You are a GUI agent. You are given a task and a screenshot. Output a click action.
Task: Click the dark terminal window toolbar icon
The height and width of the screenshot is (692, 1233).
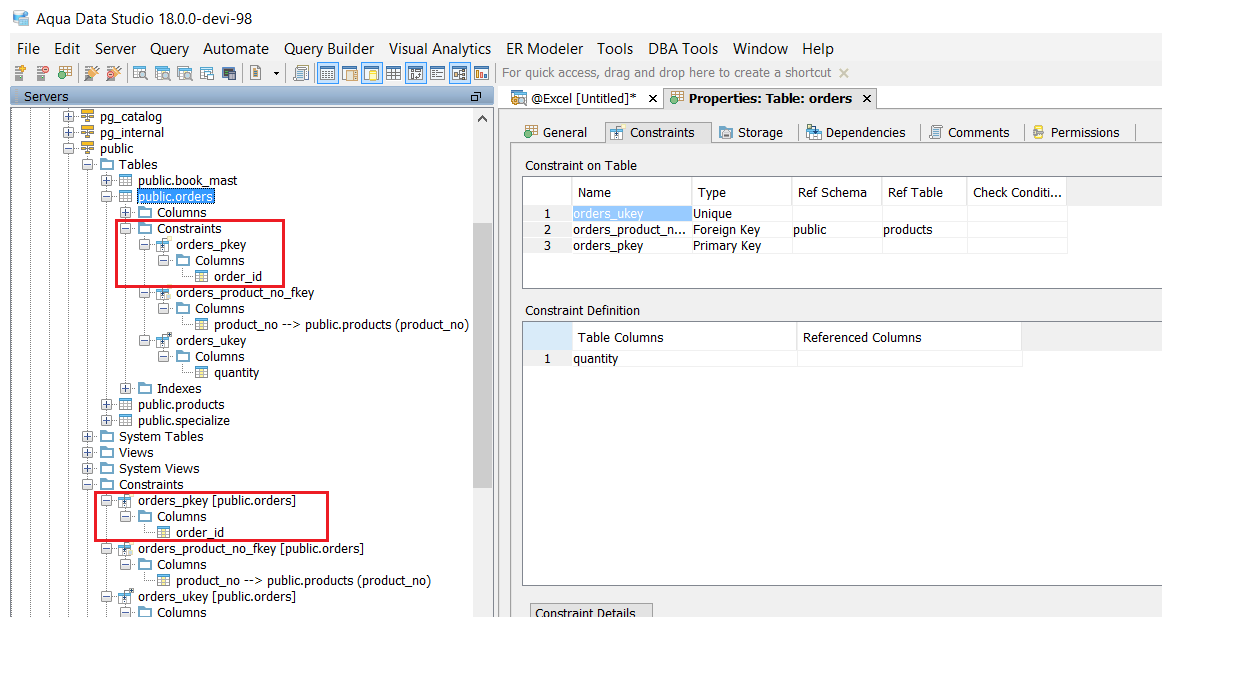(x=229, y=73)
